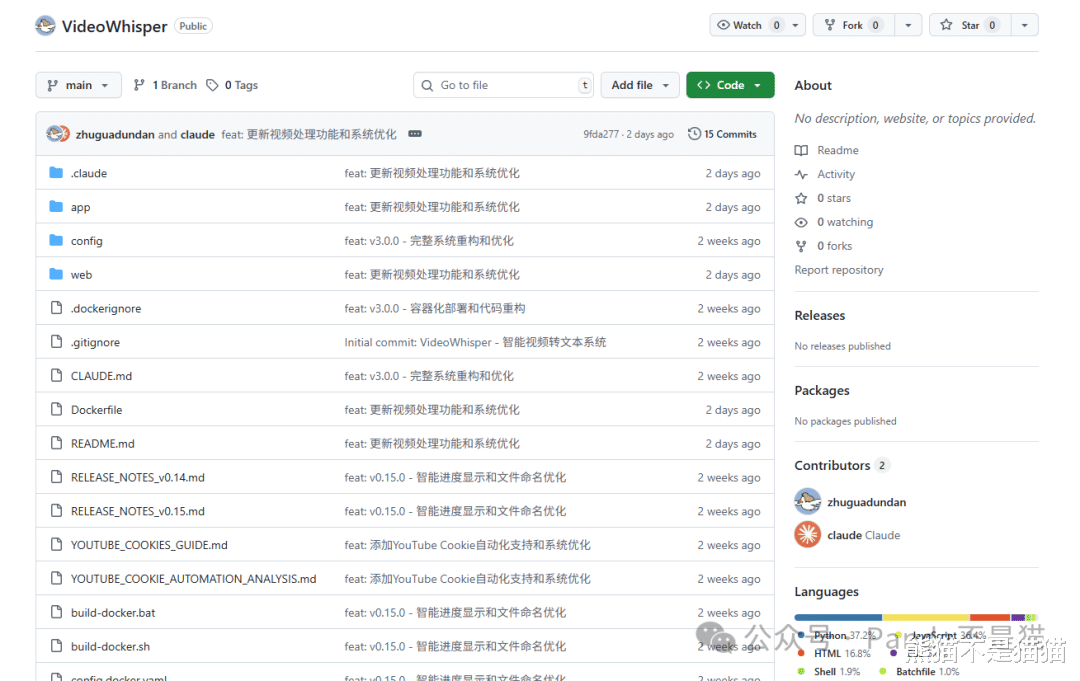
Task: Click the config folder icon
Action: point(56,240)
